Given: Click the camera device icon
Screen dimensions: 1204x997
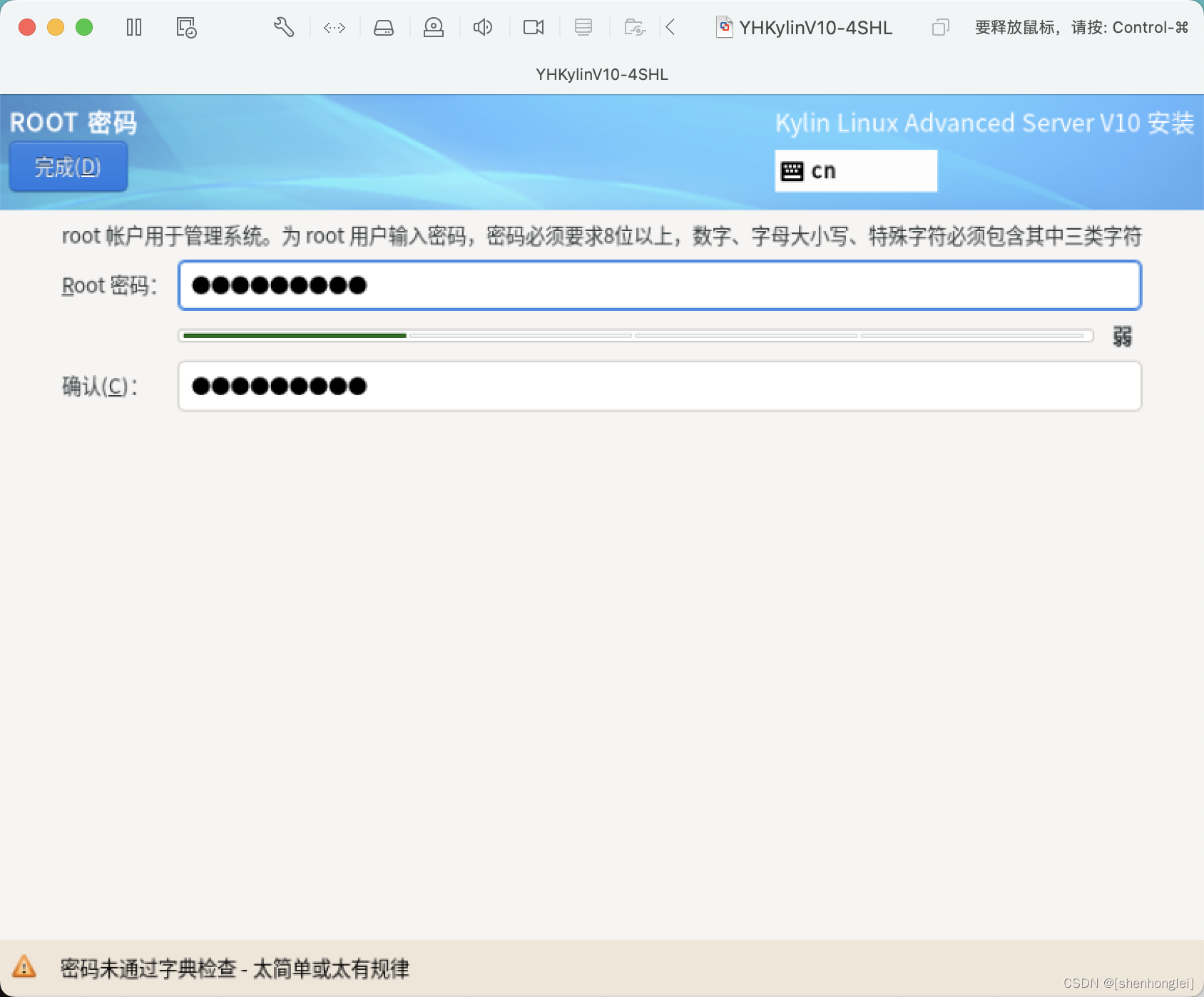Looking at the screenshot, I should pos(534,28).
